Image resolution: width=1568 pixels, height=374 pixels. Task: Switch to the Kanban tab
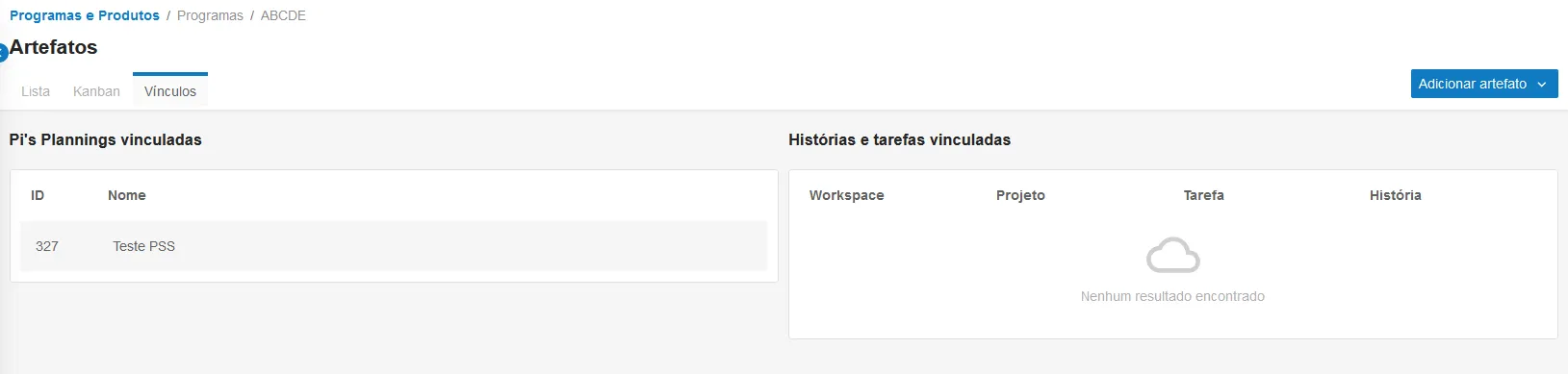(96, 91)
